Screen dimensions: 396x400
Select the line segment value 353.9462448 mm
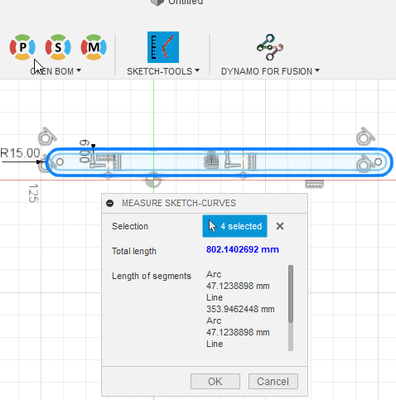pyautogui.click(x=240, y=309)
